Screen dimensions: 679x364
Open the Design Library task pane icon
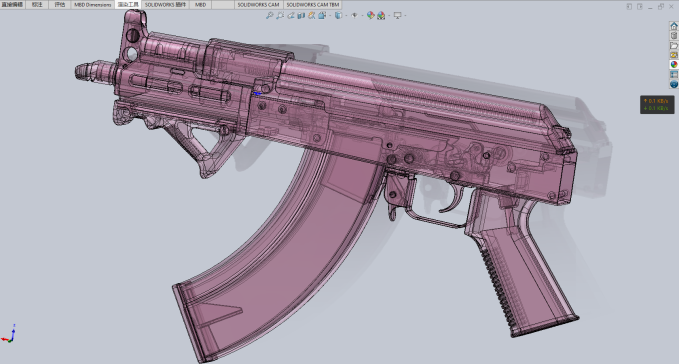click(673, 36)
